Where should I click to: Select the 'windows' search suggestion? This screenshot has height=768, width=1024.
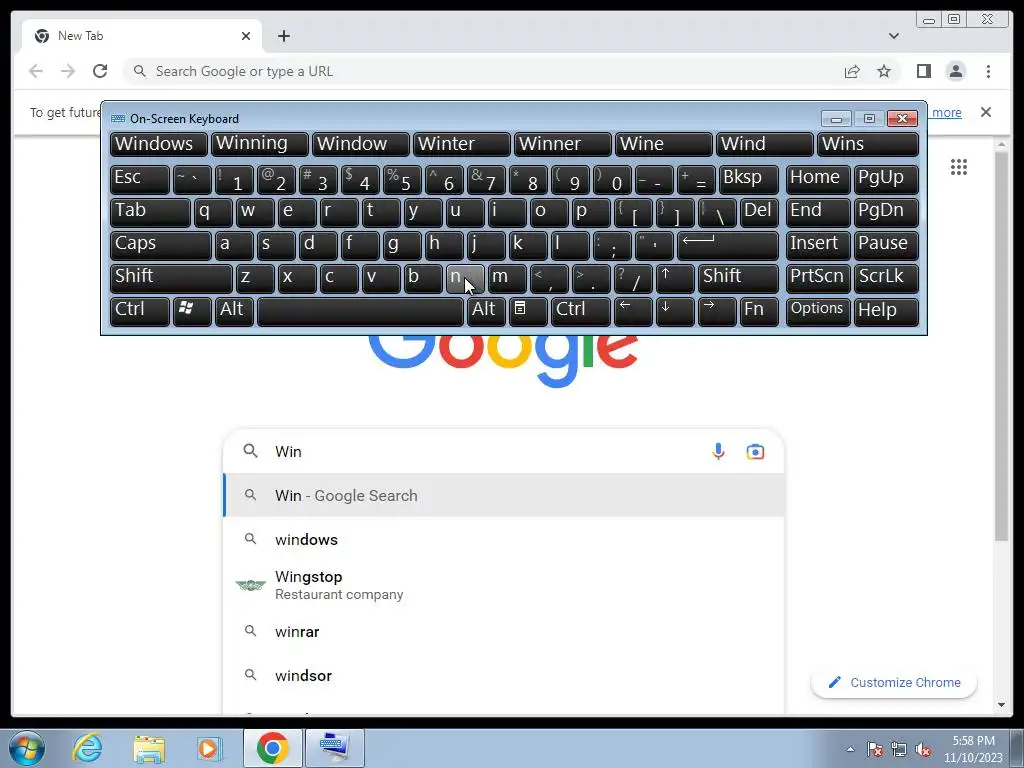[x=504, y=539]
